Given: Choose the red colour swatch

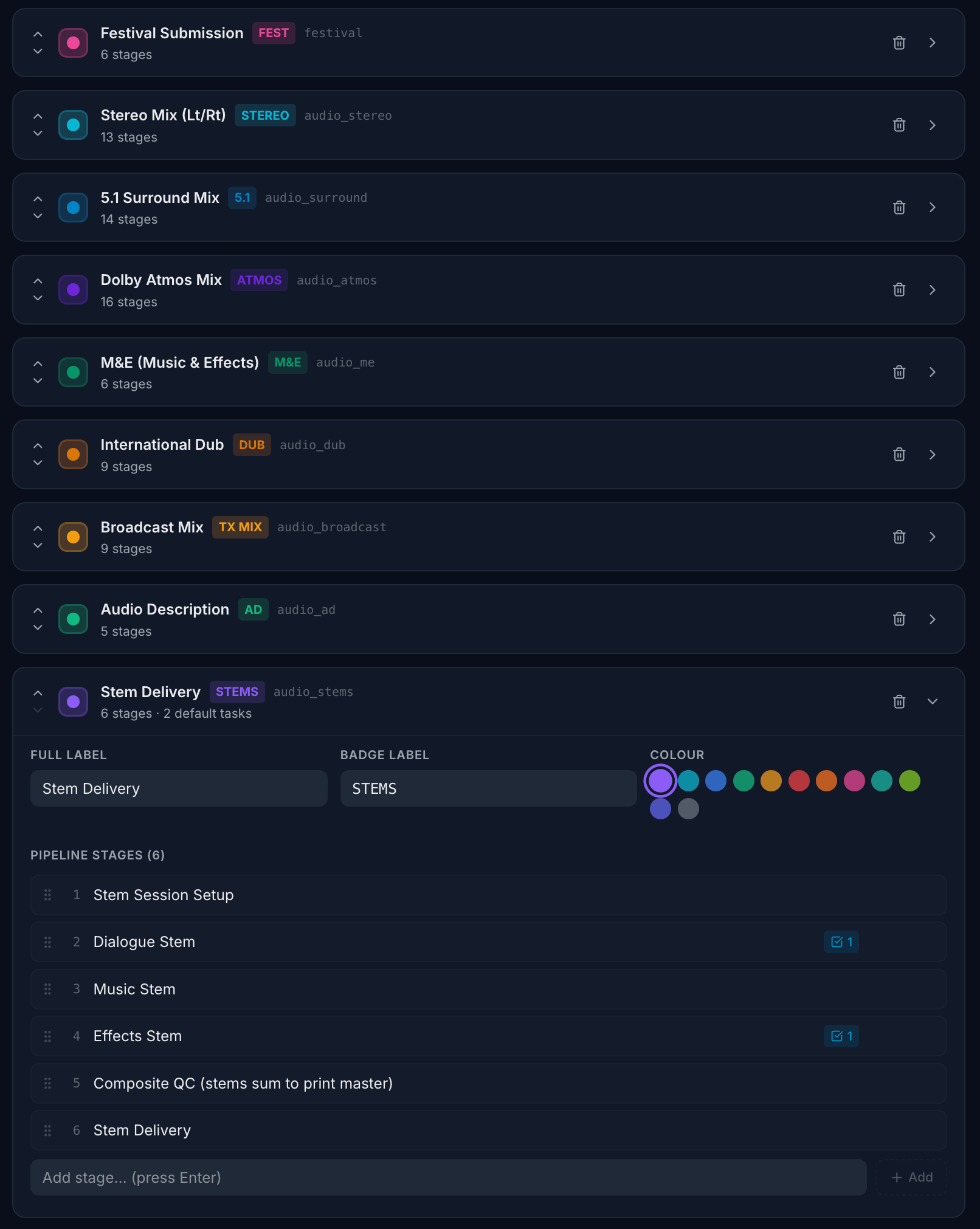Looking at the screenshot, I should (x=799, y=780).
